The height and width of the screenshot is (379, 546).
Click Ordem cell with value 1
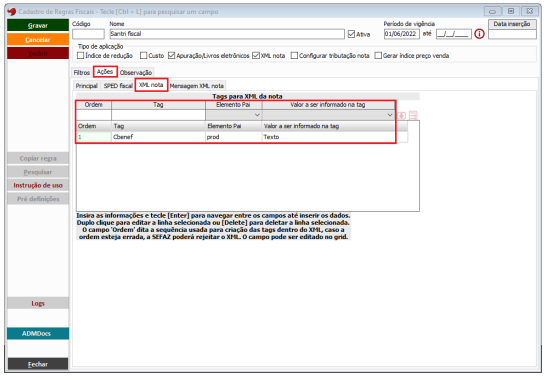point(94,137)
